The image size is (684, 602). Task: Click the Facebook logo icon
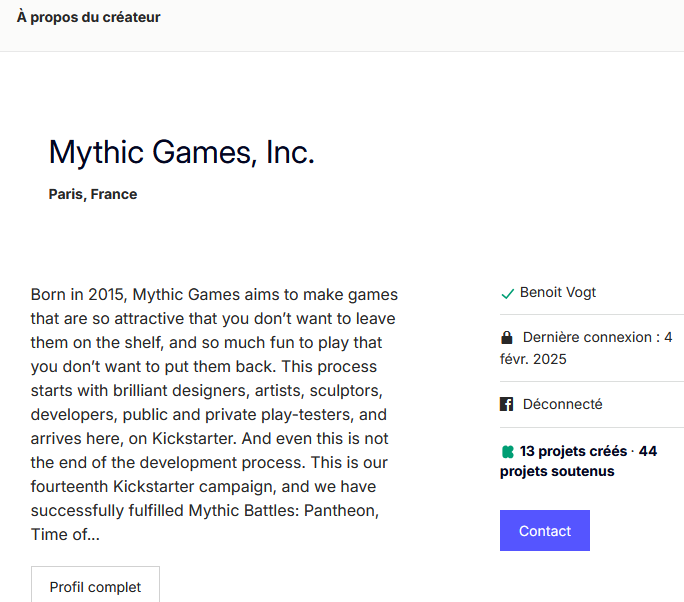506,404
